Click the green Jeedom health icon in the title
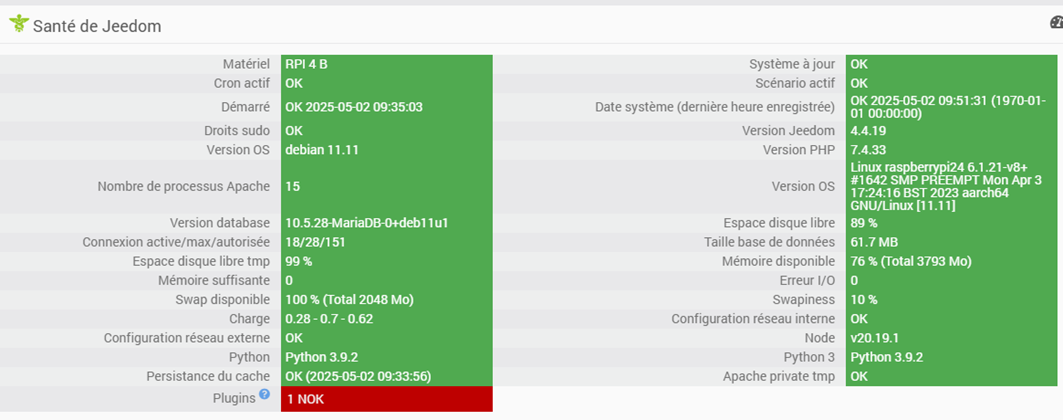The height and width of the screenshot is (420, 1063). point(19,24)
